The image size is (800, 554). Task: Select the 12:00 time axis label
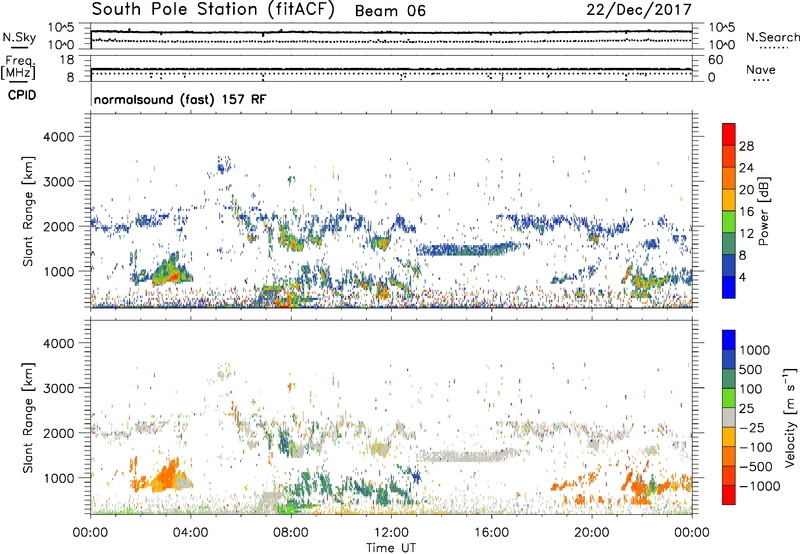pos(391,533)
